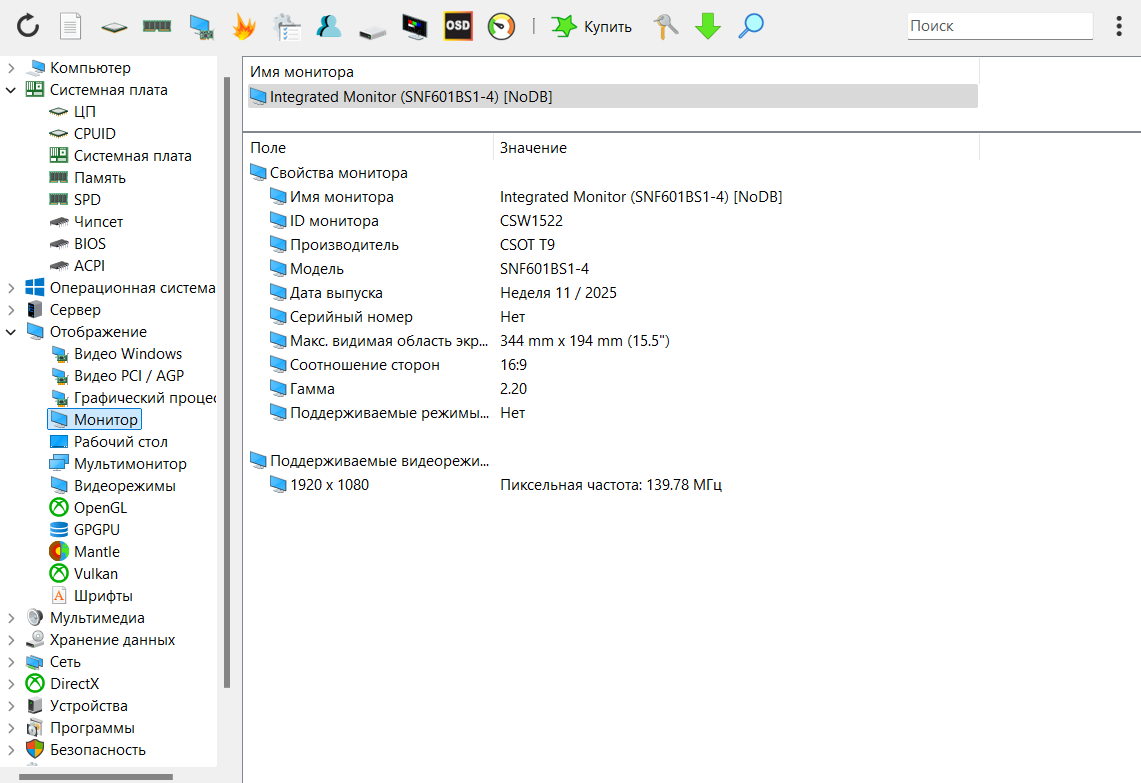Click the flame stability test icon
This screenshot has height=783, width=1141.
pos(243,27)
